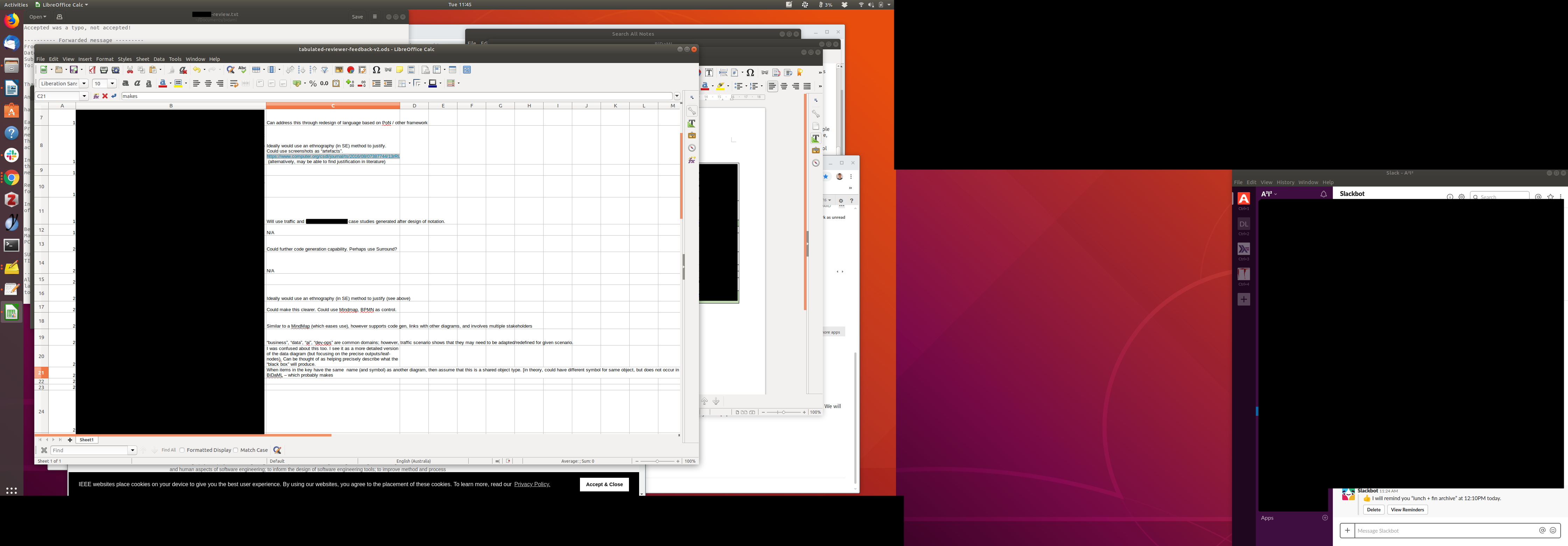Image resolution: width=1568 pixels, height=546 pixels.
Task: Format cell as percent
Action: 313,84
